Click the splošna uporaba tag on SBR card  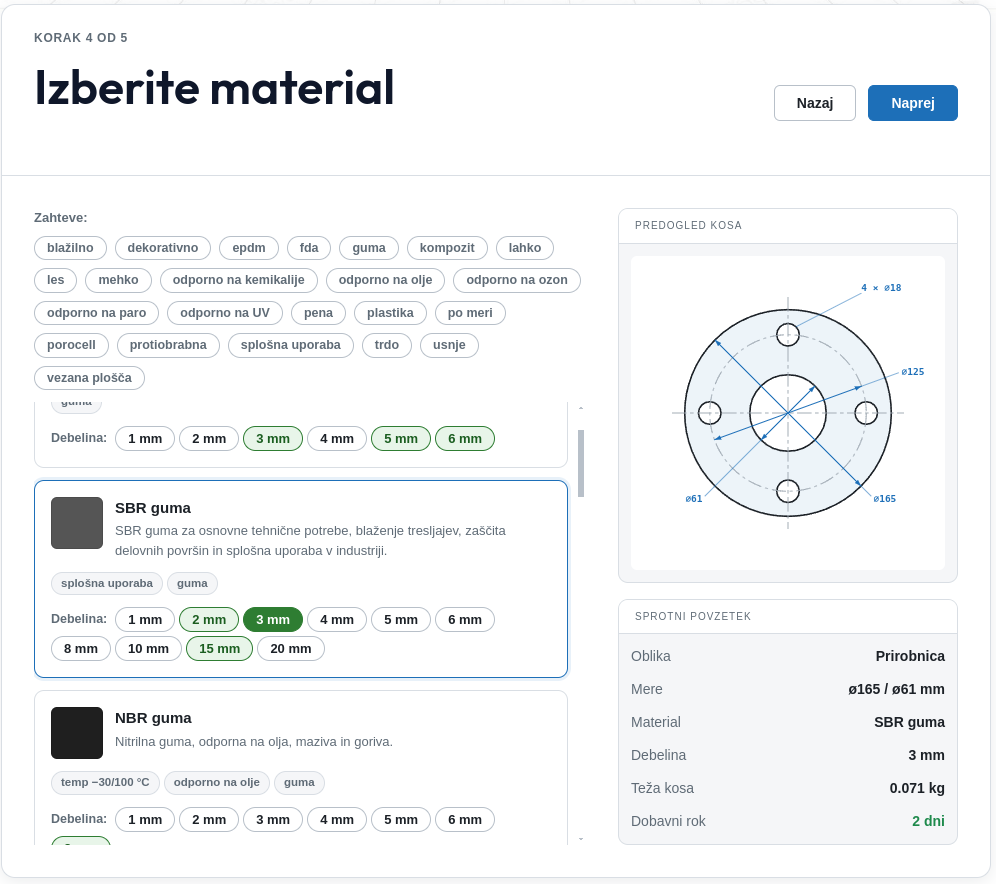(x=107, y=584)
